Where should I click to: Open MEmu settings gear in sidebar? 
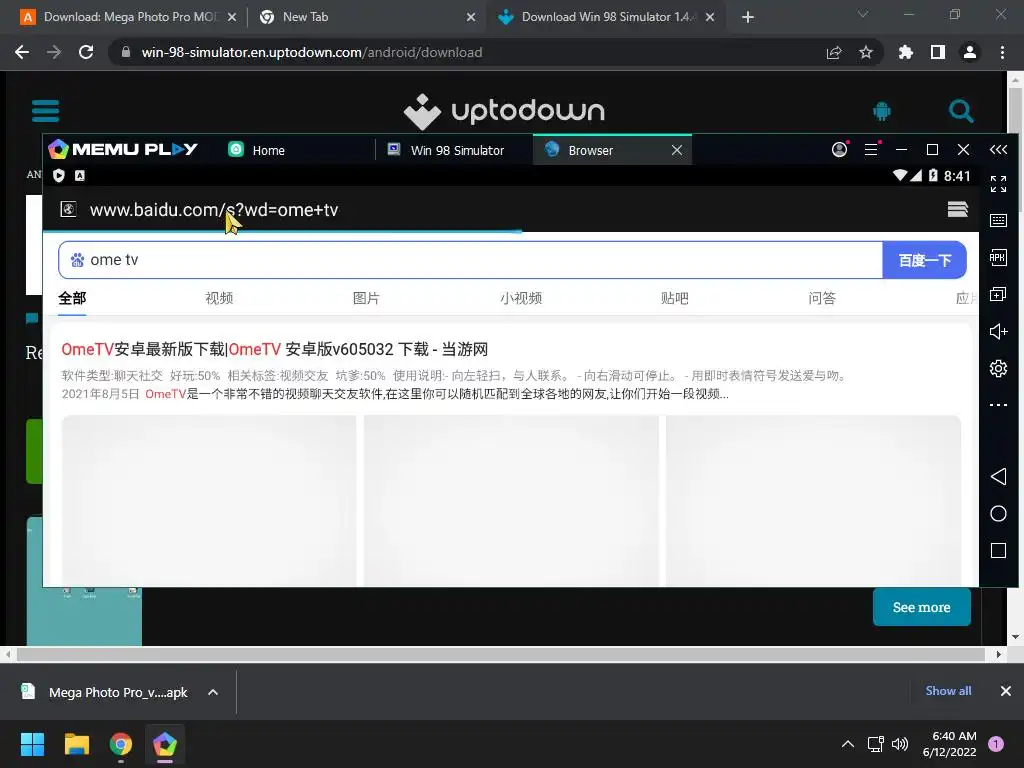(998, 368)
